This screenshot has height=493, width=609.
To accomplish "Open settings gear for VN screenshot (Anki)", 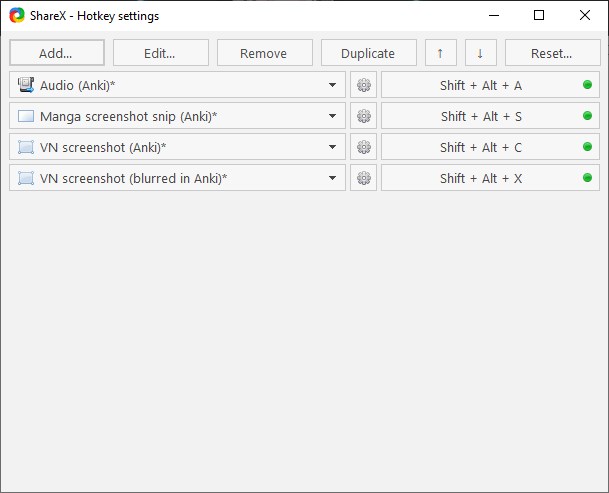I will click(363, 147).
